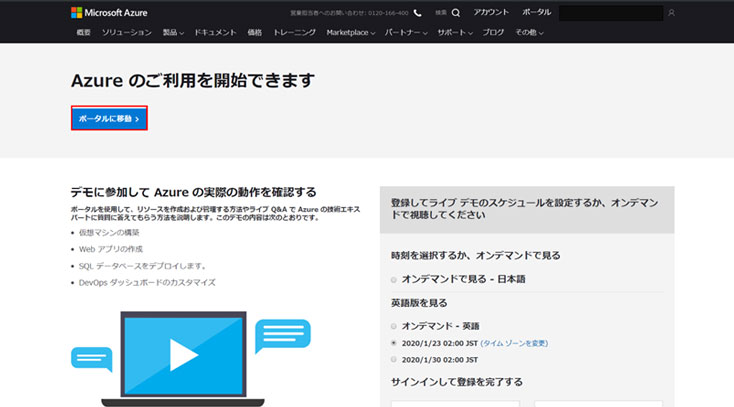Screen dimensions: 734x407
Task: Click the ポータル link in header
Action: tap(536, 12)
